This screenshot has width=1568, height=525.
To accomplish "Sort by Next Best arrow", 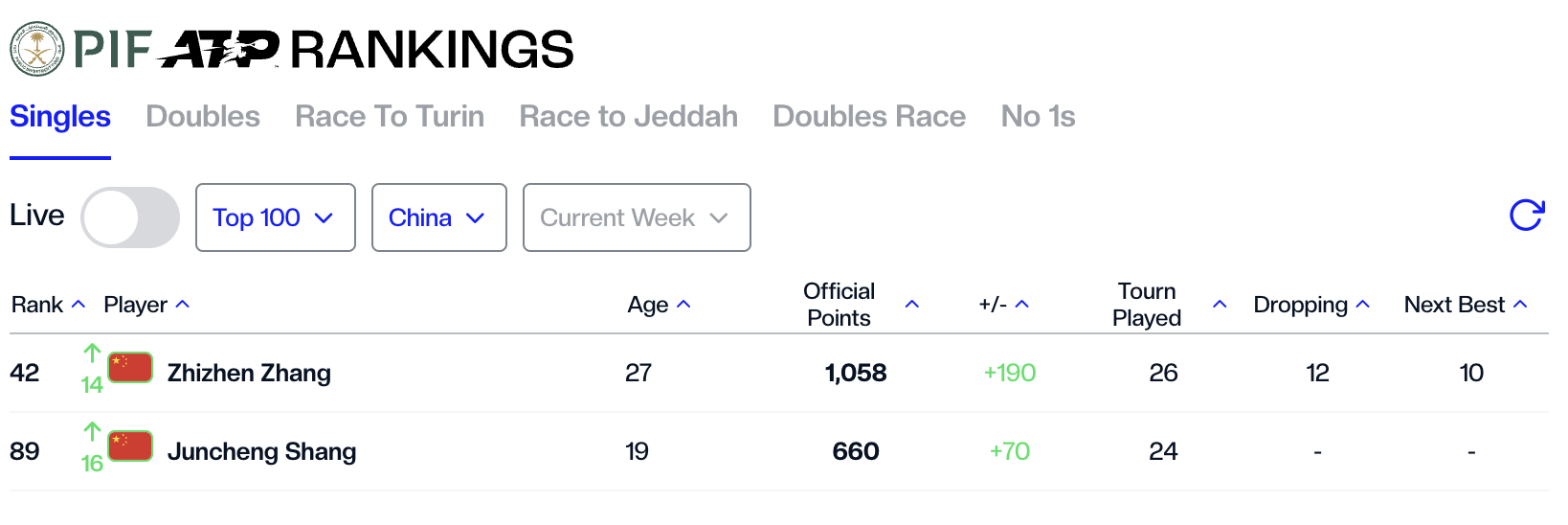I will click(x=1520, y=305).
